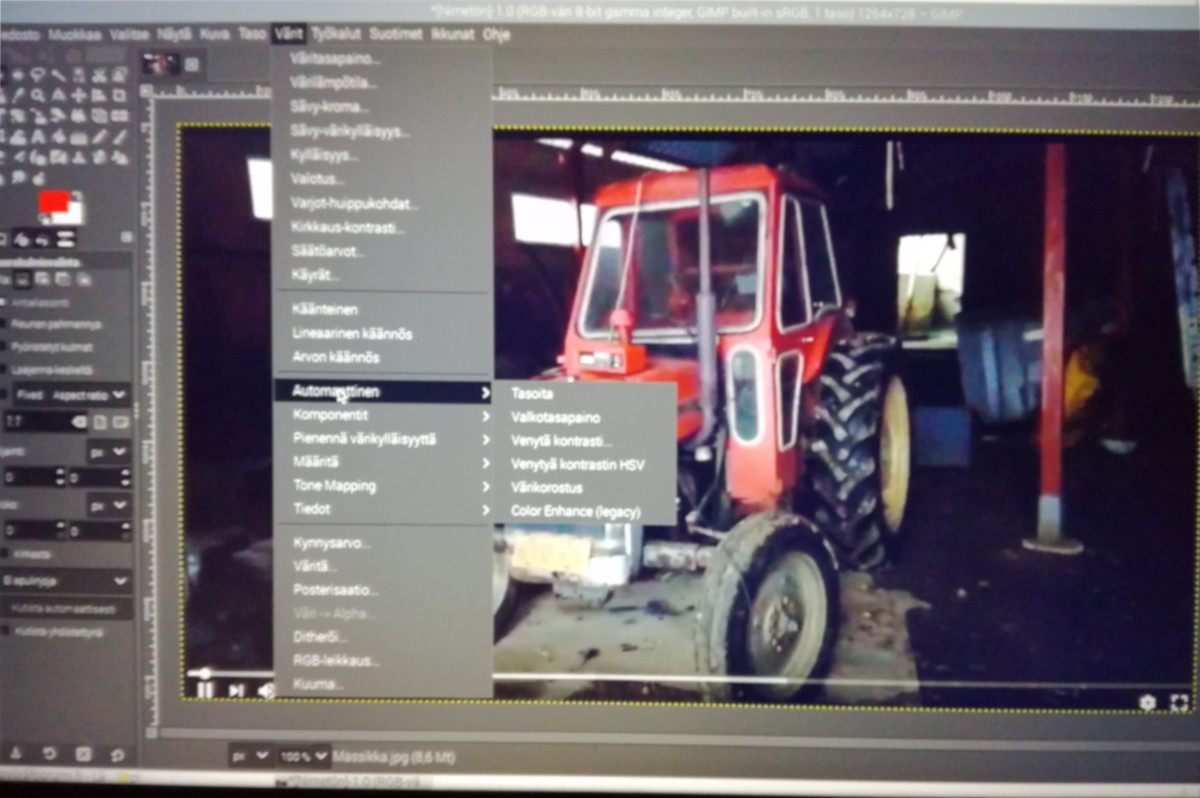The width and height of the screenshot is (1200, 798).
Task: Click the red foreground color swatch
Action: click(54, 202)
